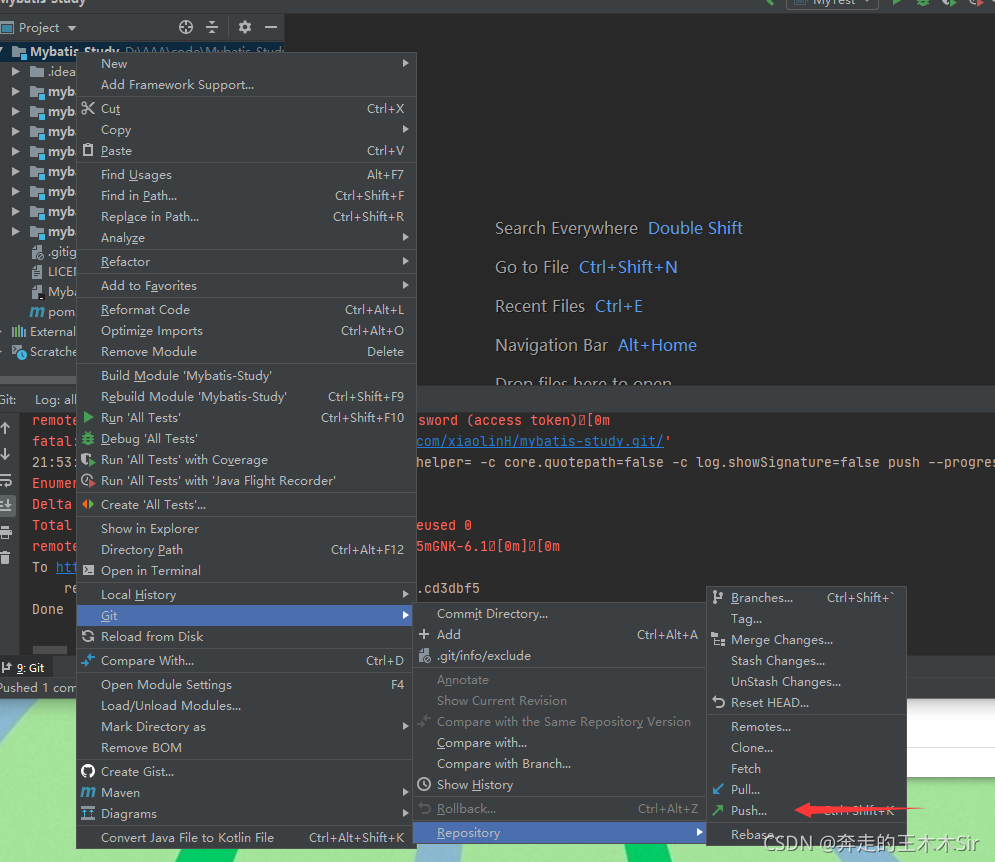Expand the Copy submenu arrow

click(x=405, y=129)
